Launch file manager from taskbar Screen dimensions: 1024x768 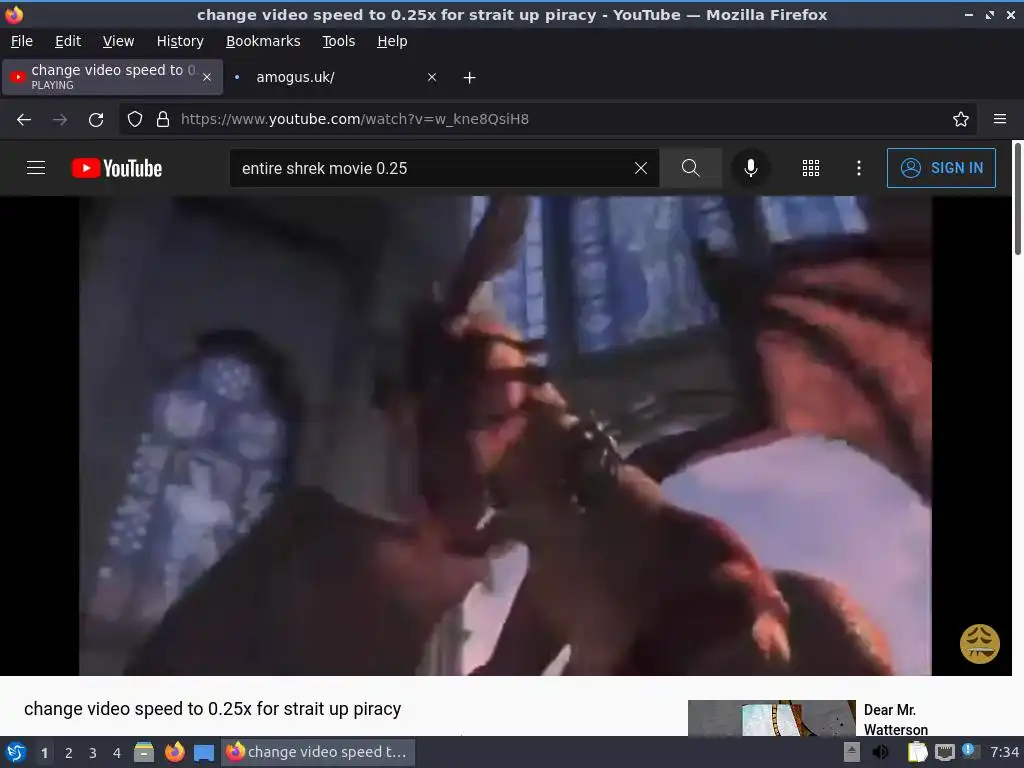[x=144, y=752]
